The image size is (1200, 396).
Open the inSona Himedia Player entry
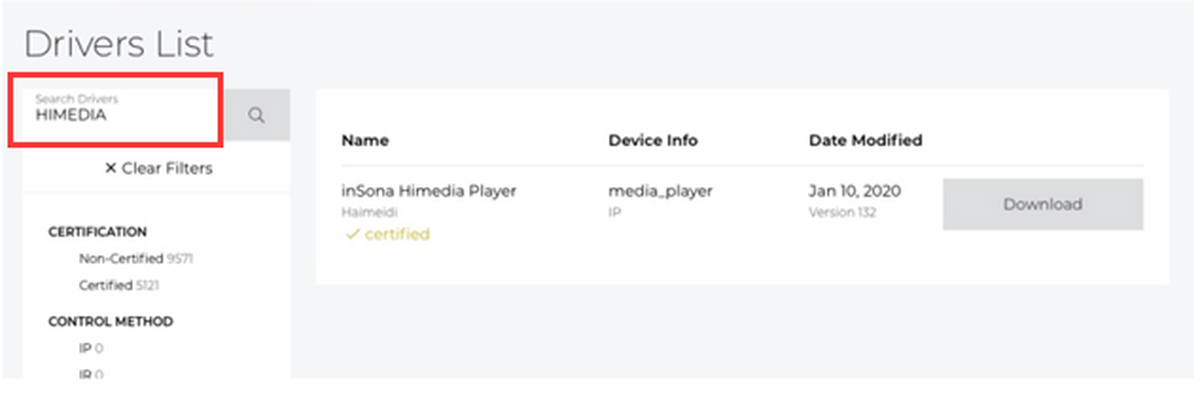pos(428,192)
